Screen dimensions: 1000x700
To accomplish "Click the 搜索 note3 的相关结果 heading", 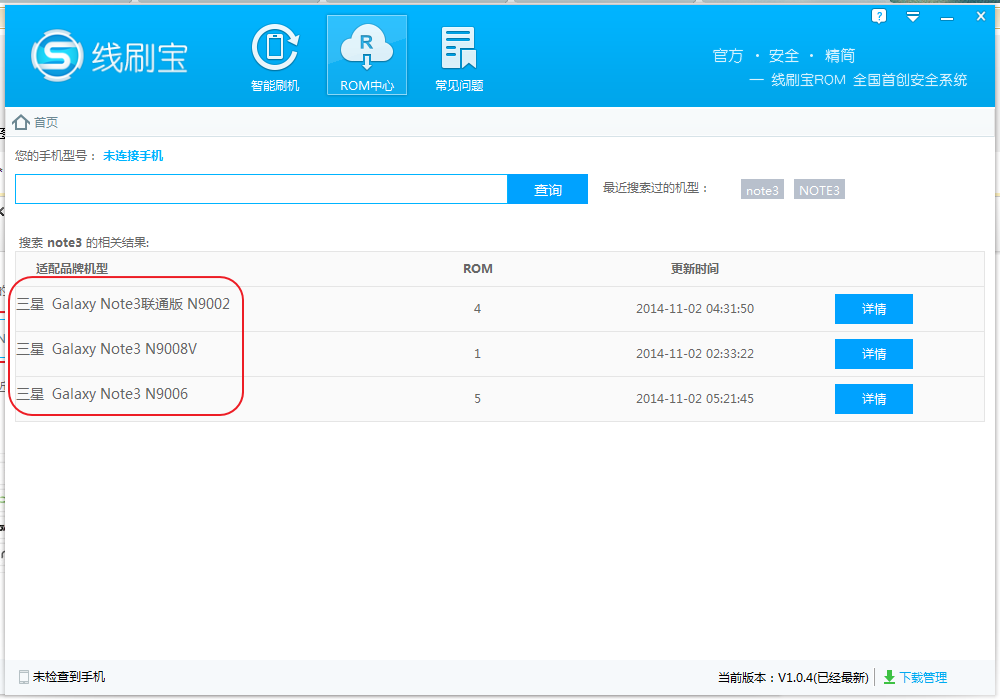I will pos(84,243).
